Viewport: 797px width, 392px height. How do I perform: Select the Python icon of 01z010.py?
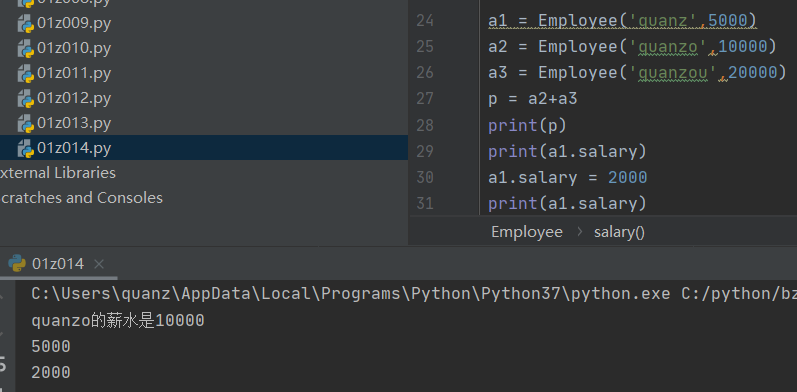click(x=25, y=49)
